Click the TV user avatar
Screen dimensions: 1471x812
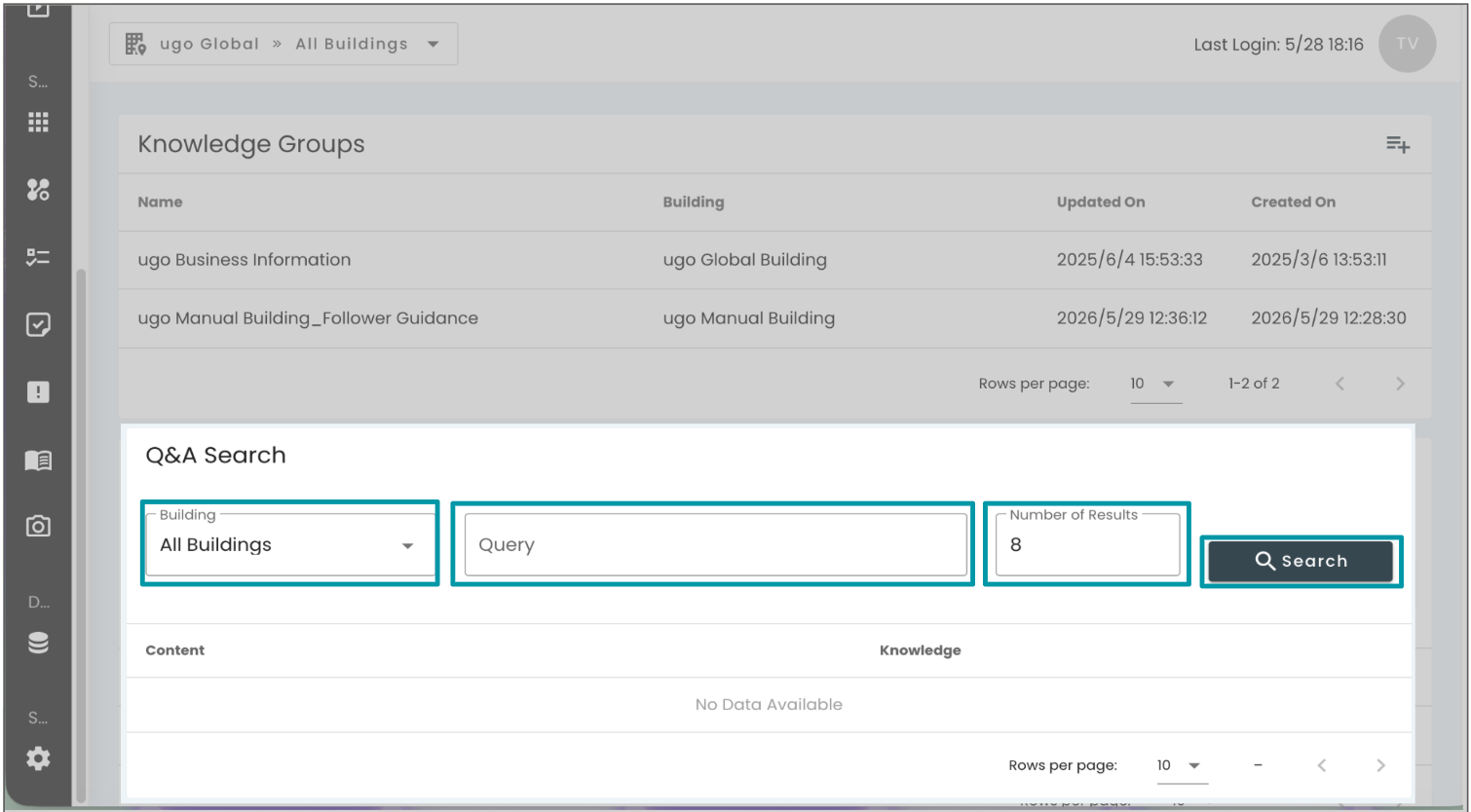click(1407, 44)
